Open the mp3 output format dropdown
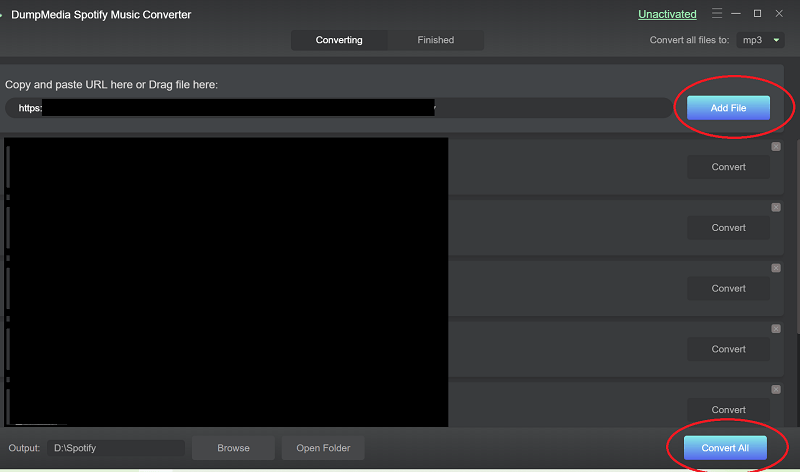This screenshot has width=800, height=472. coord(760,40)
